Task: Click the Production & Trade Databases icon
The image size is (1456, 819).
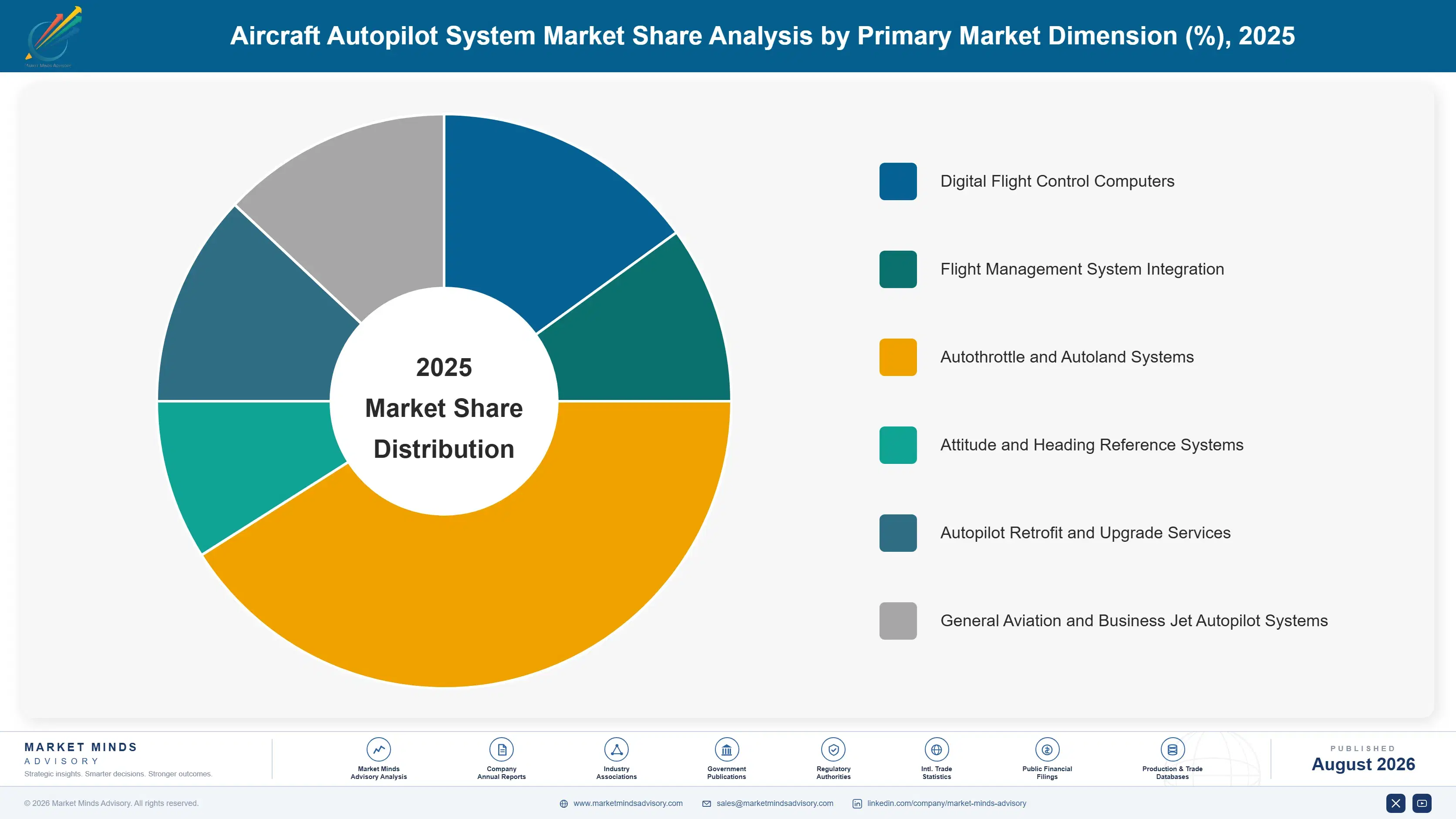Action: click(1172, 749)
